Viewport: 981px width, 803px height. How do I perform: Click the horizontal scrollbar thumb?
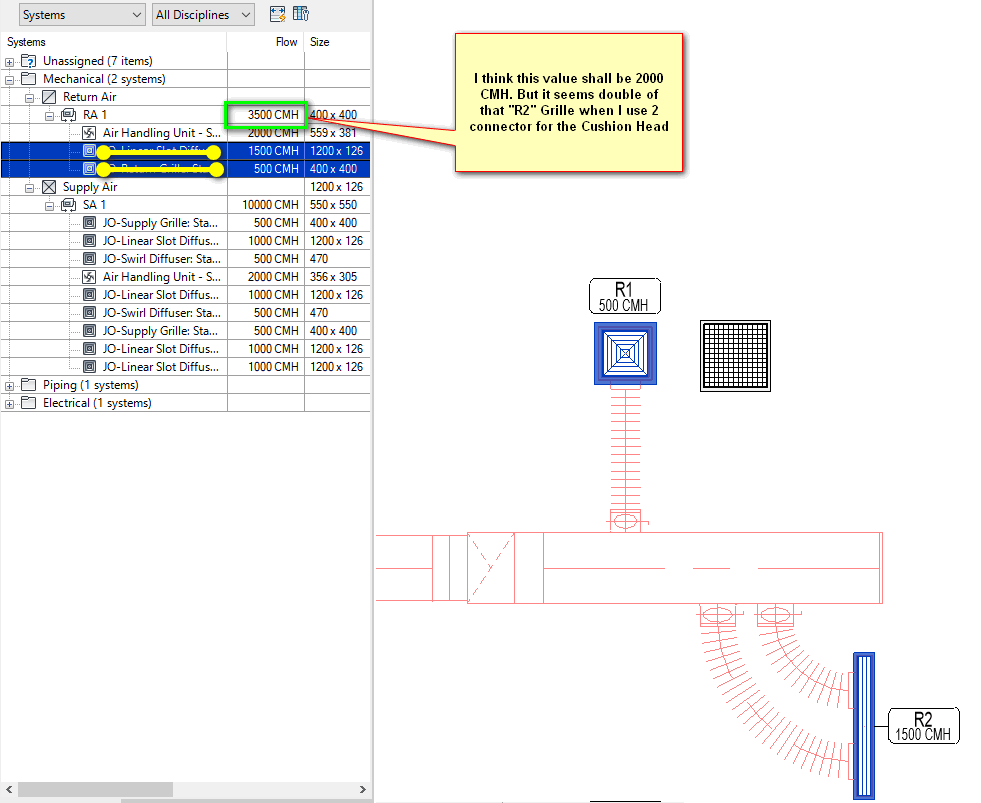[x=95, y=789]
